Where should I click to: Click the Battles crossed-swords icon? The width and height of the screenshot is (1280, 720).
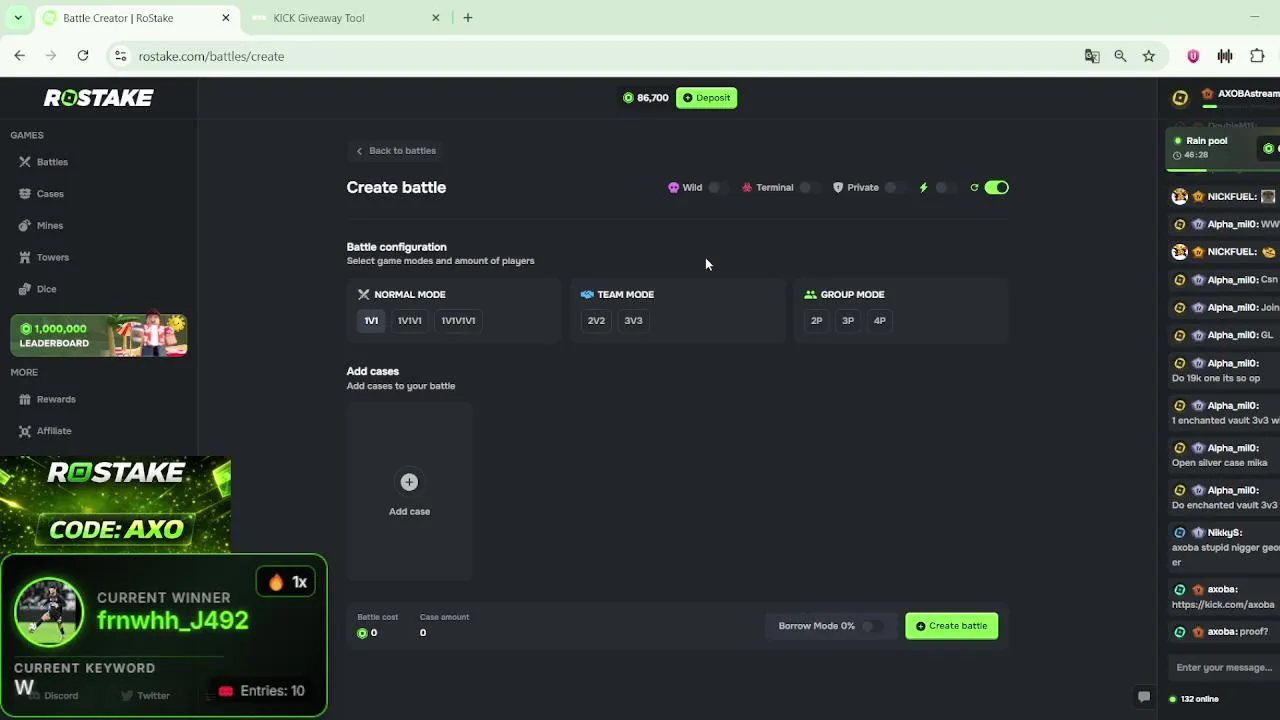(x=25, y=162)
